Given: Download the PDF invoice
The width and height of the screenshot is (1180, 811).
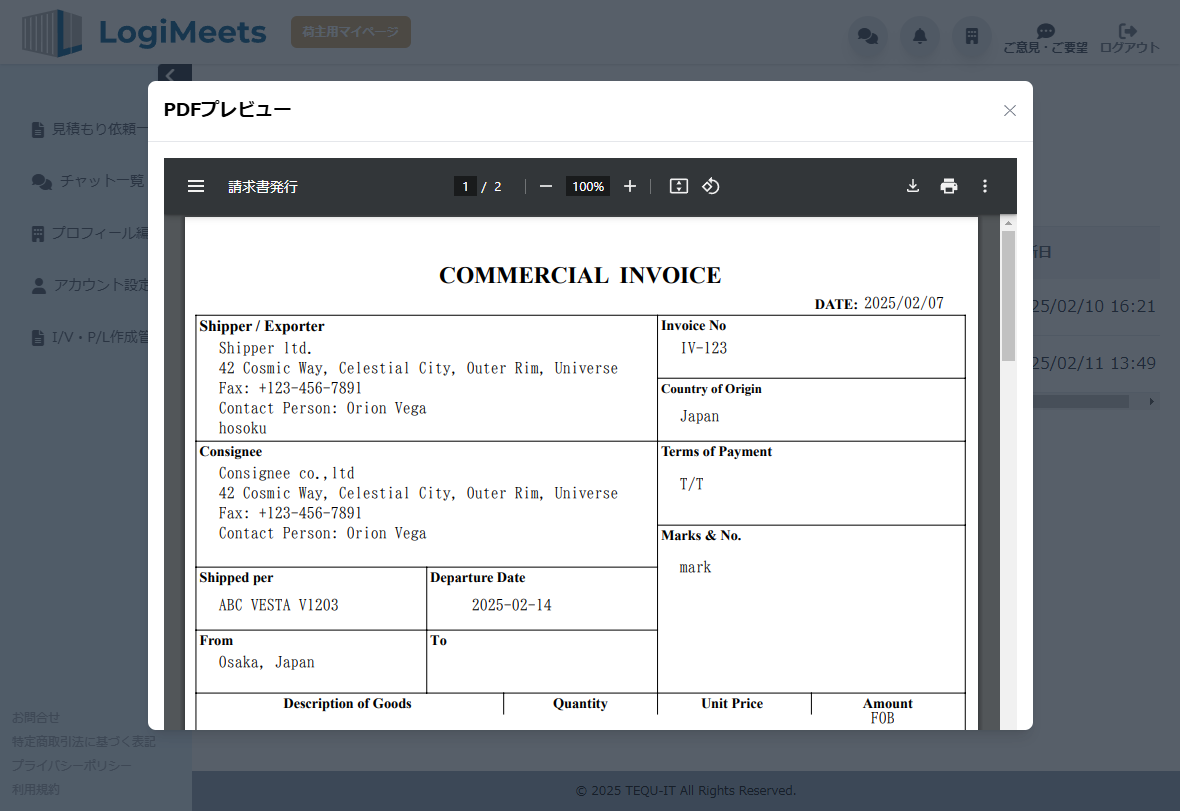Looking at the screenshot, I should tap(913, 186).
